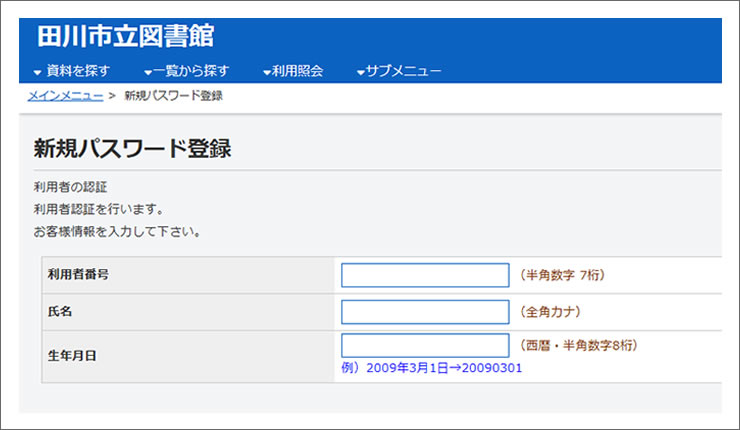Click the (半角数字 7桁) hint text
Image resolution: width=740 pixels, height=430 pixels.
tap(563, 275)
